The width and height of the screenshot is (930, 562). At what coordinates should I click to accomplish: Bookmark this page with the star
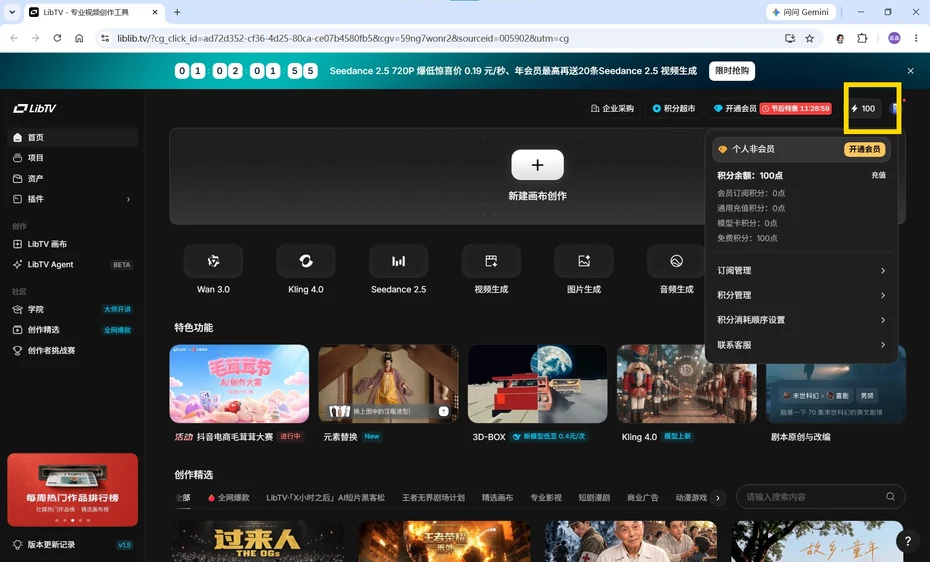click(x=810, y=38)
